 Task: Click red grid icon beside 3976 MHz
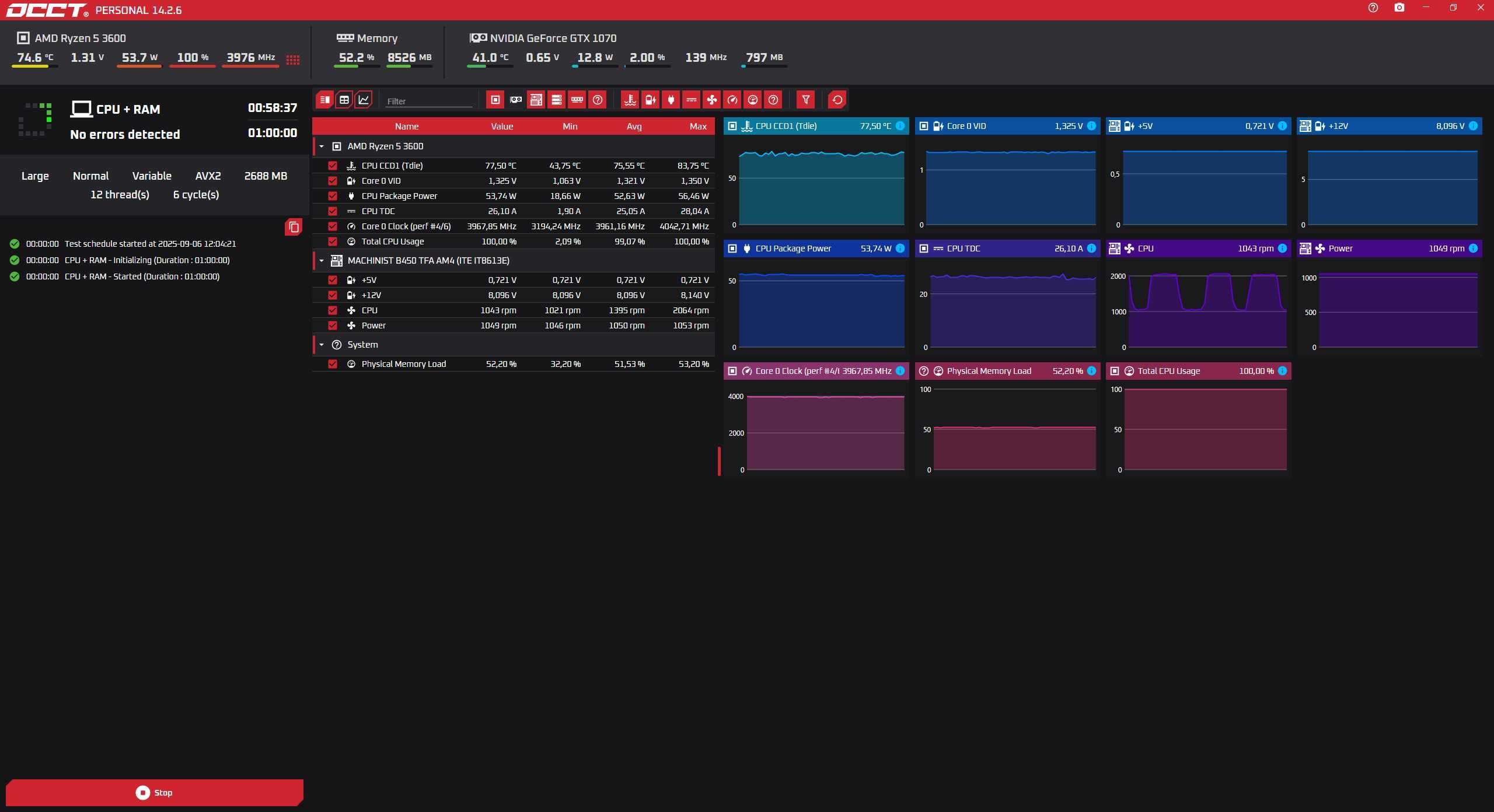point(293,60)
